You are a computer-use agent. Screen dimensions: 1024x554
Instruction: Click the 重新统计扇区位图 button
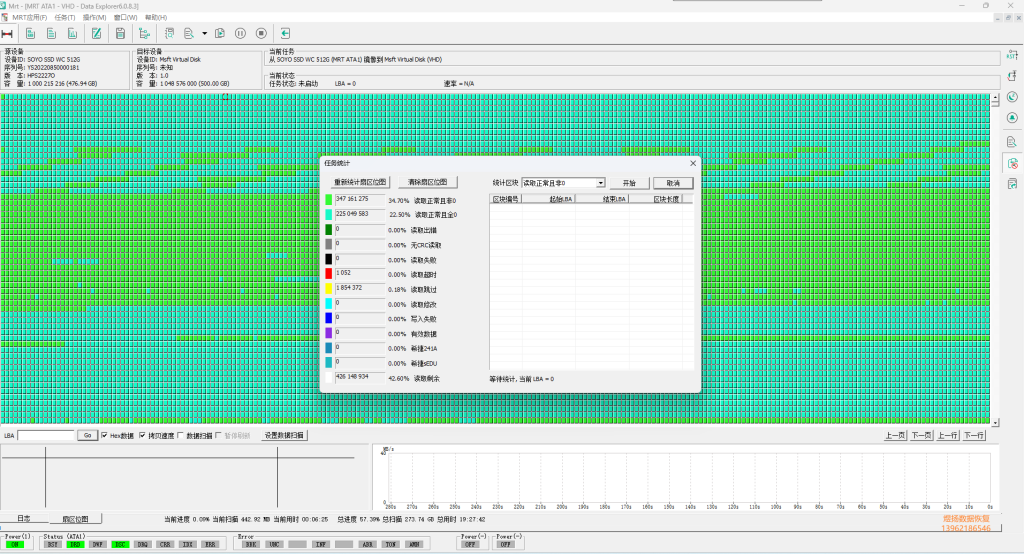pyautogui.click(x=360, y=182)
